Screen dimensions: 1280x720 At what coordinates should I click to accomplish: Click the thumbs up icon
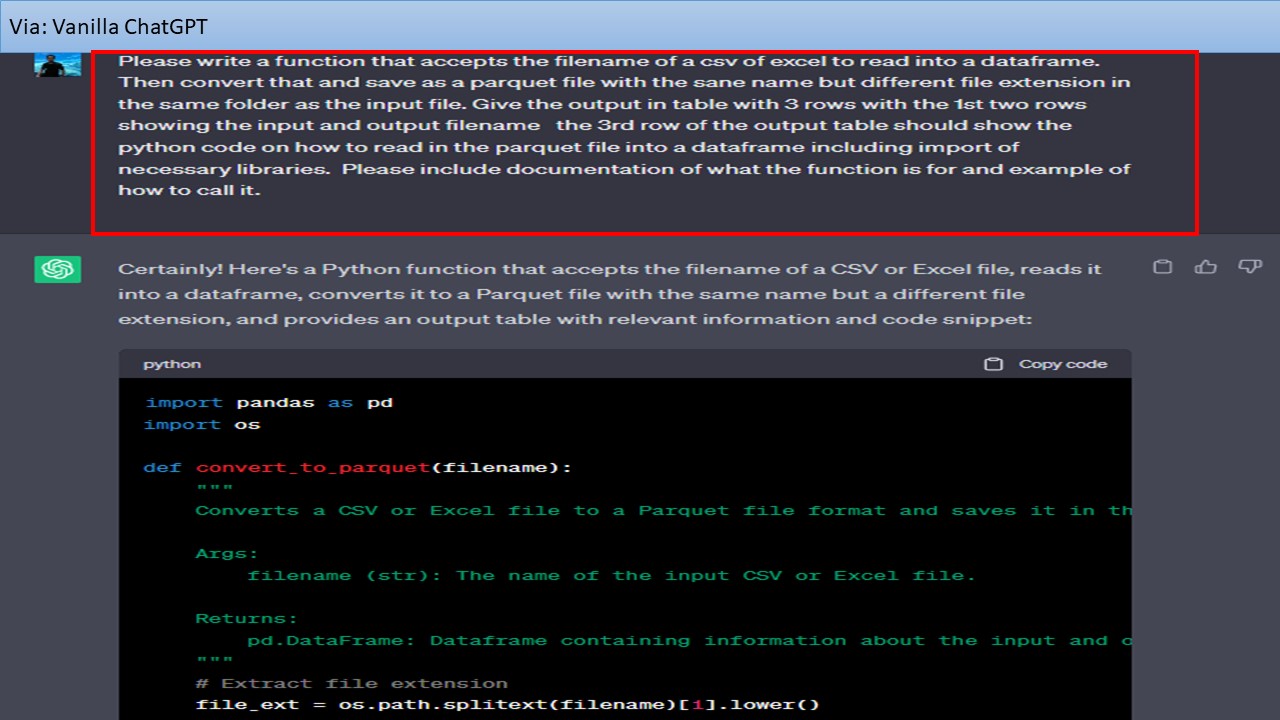tap(1206, 267)
